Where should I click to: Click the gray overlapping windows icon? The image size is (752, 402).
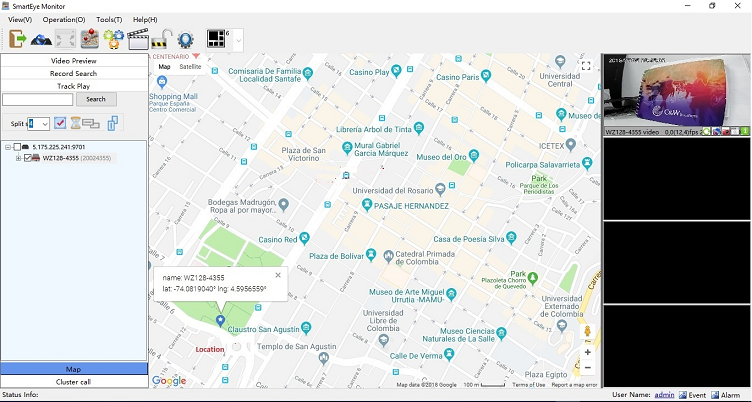click(x=91, y=124)
